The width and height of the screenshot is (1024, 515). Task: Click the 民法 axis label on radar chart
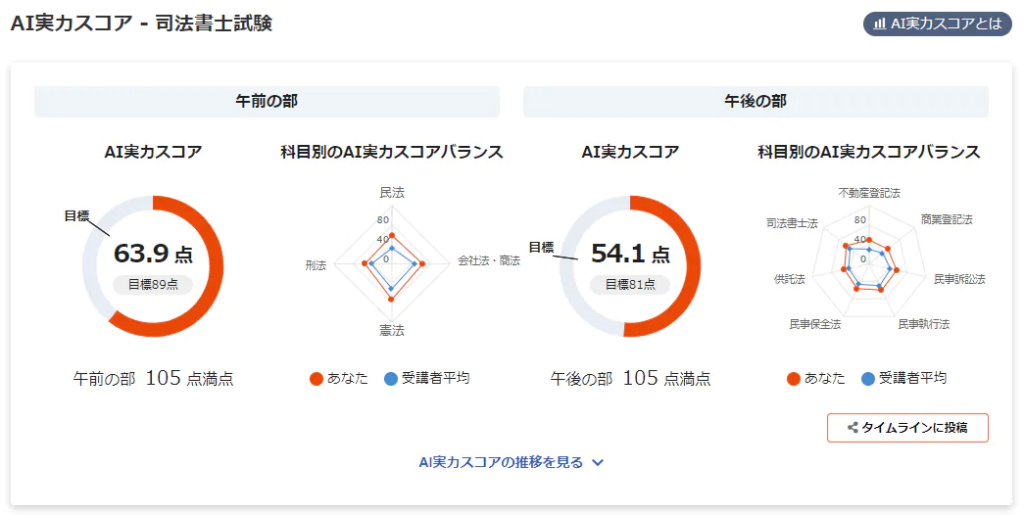pyautogui.click(x=392, y=191)
